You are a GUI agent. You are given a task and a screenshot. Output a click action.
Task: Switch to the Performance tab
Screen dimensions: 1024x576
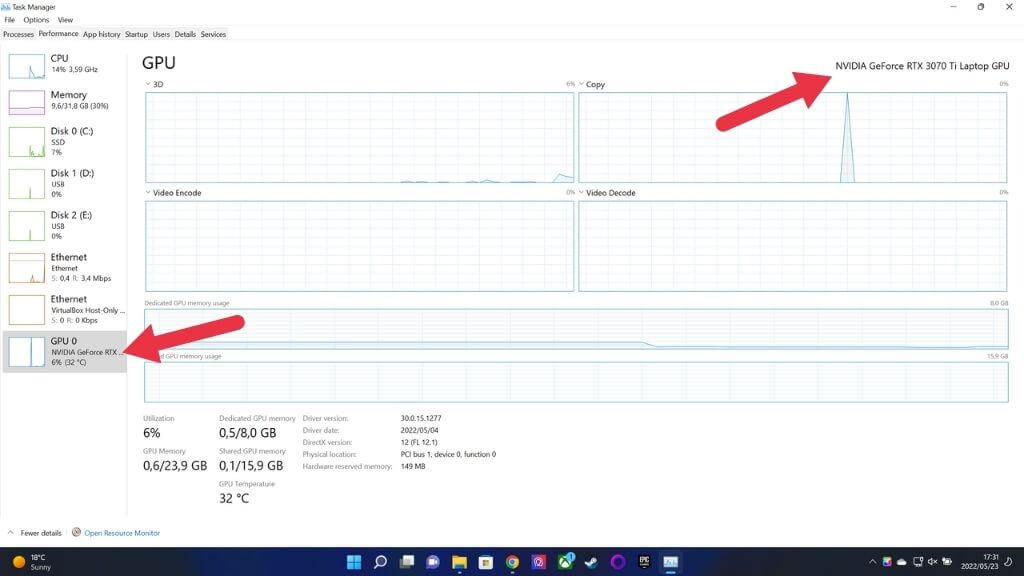58,34
